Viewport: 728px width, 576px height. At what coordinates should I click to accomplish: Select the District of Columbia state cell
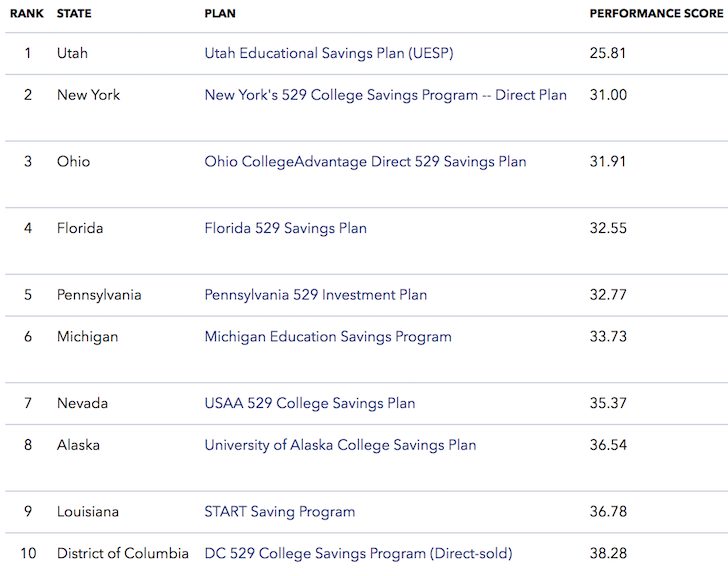pos(122,553)
